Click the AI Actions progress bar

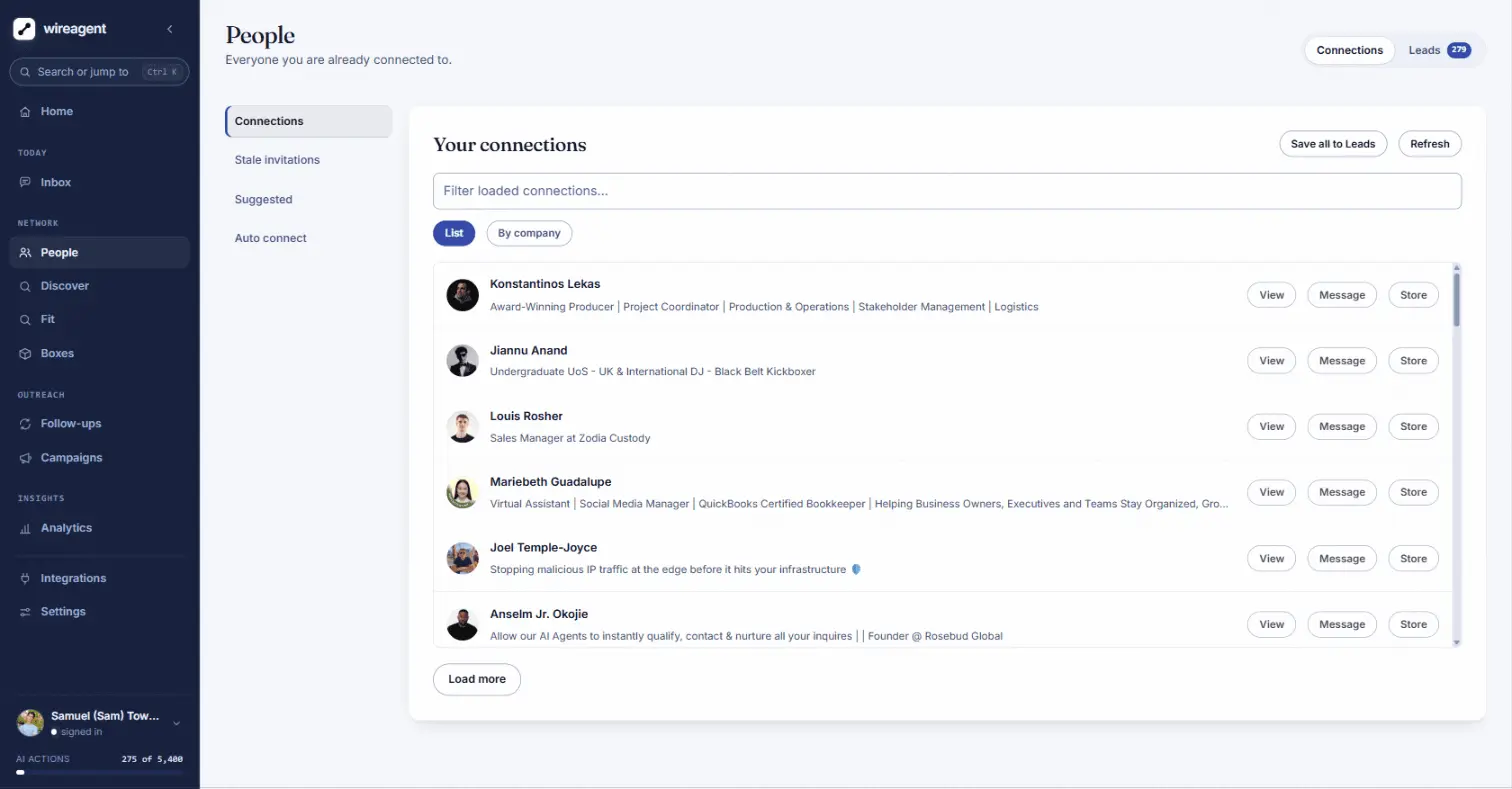tap(99, 773)
